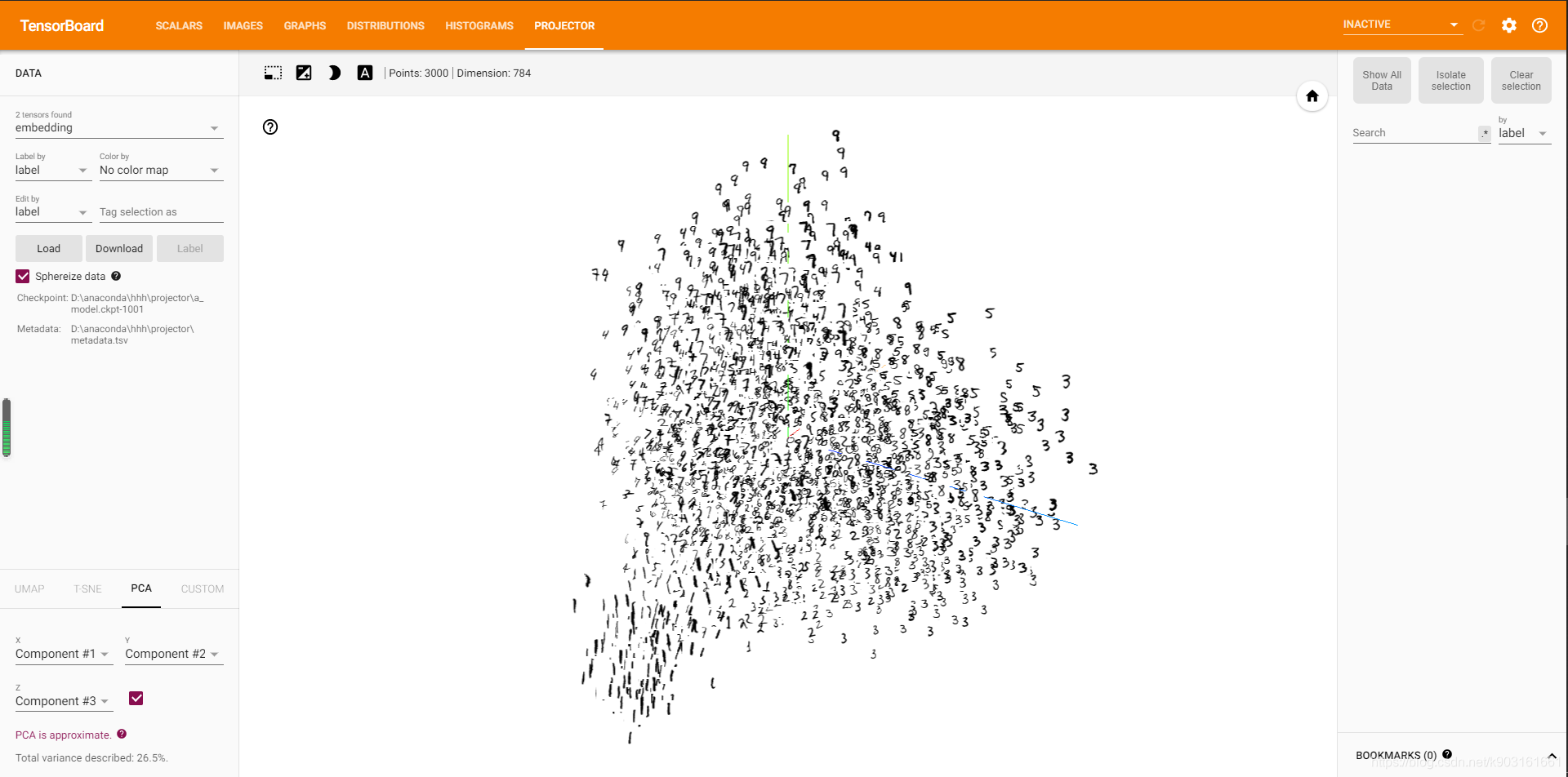Open the X Component #1 dropdown
This screenshot has height=777, width=1568.
coord(63,655)
